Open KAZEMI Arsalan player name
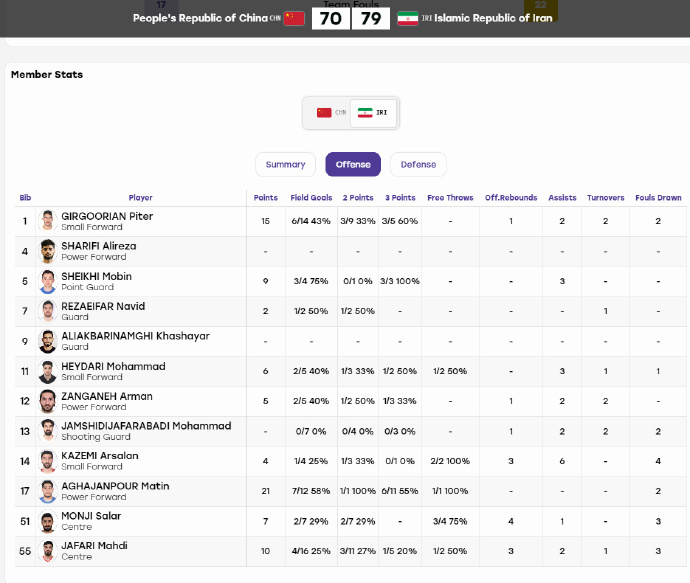Screen dimensions: 690x583 click(x=100, y=456)
